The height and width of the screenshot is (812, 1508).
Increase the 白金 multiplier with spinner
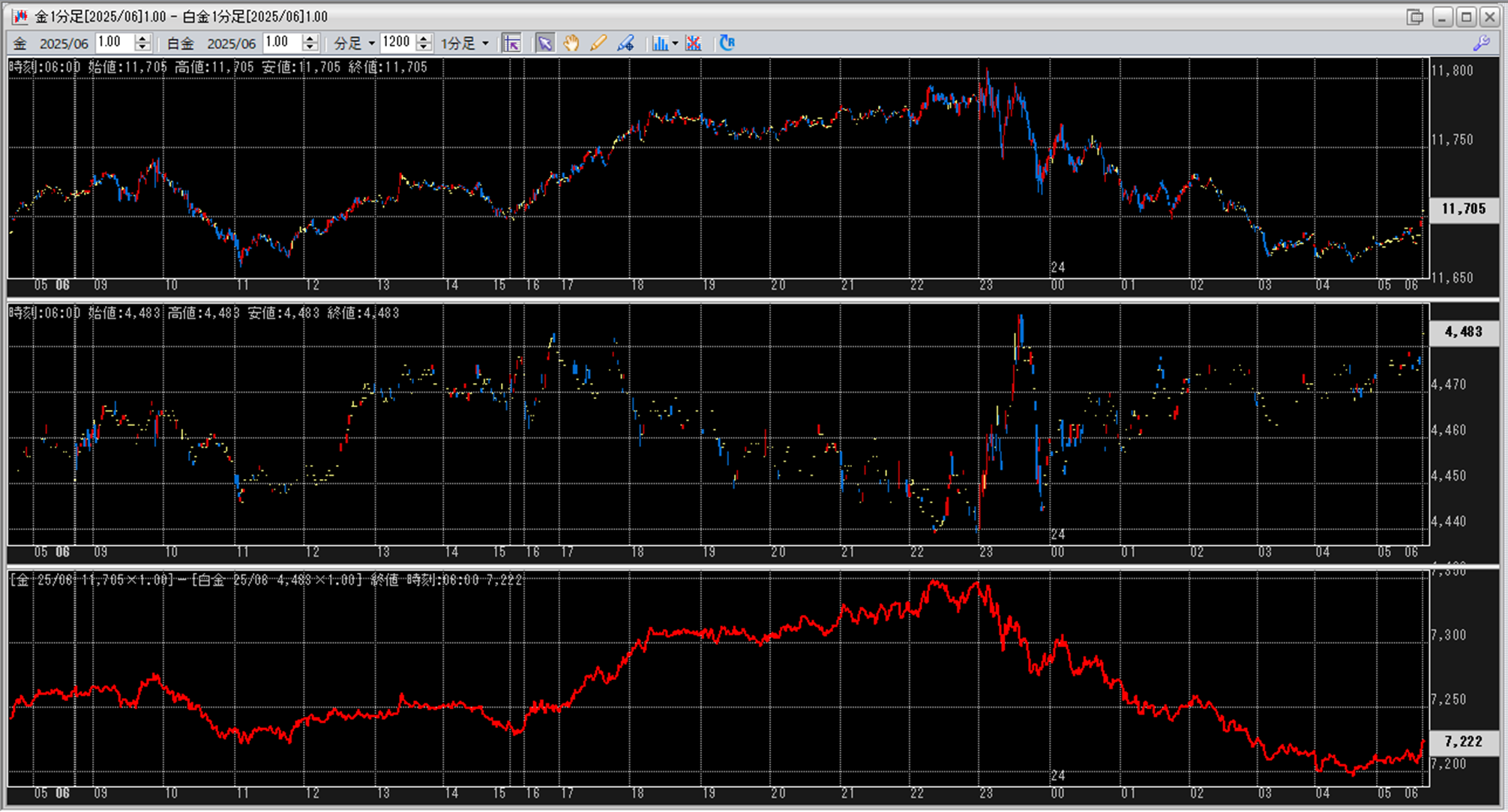coord(310,38)
